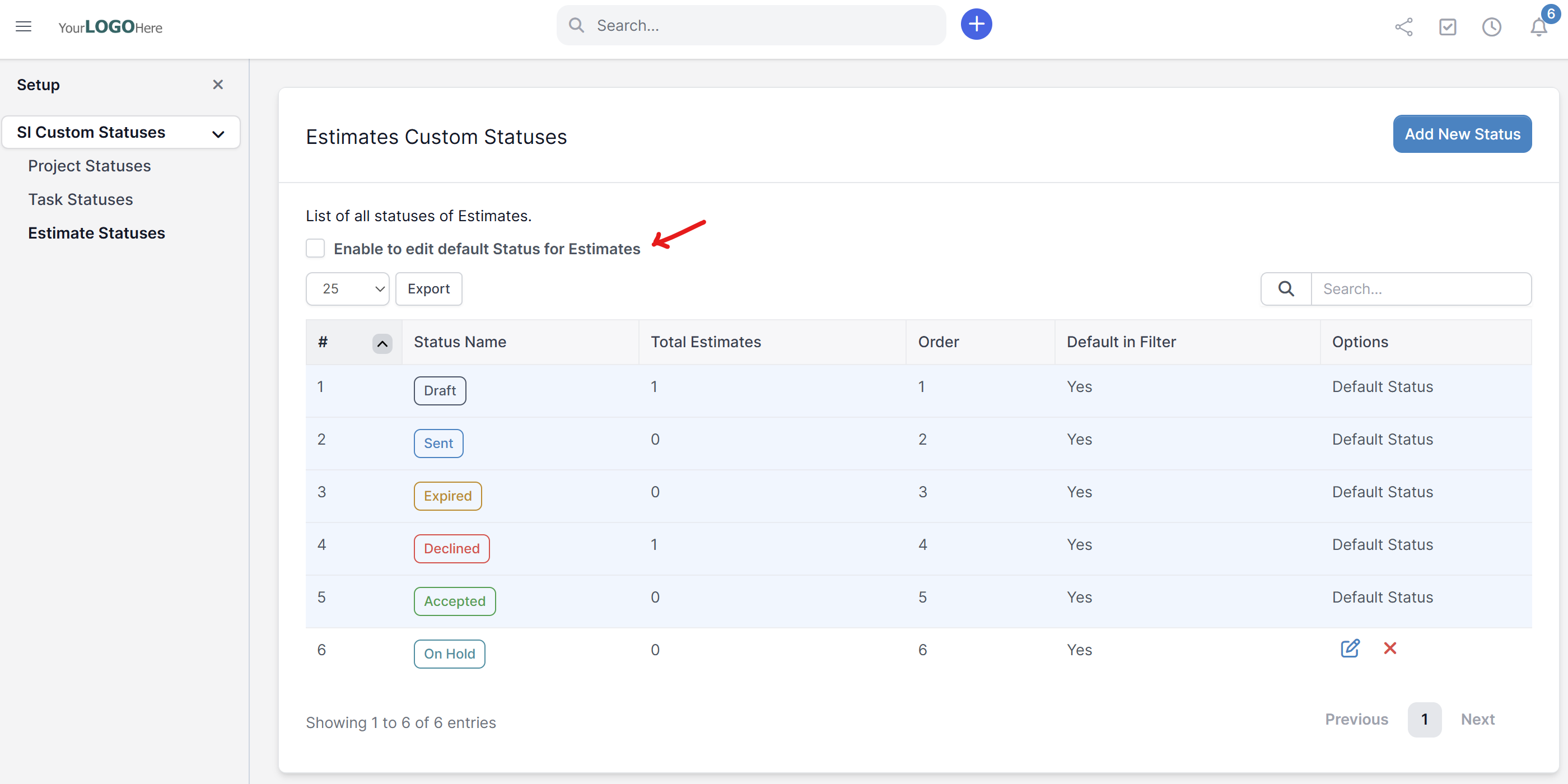Toggle the sort order on the # column
The height and width of the screenshot is (784, 1568).
[382, 343]
